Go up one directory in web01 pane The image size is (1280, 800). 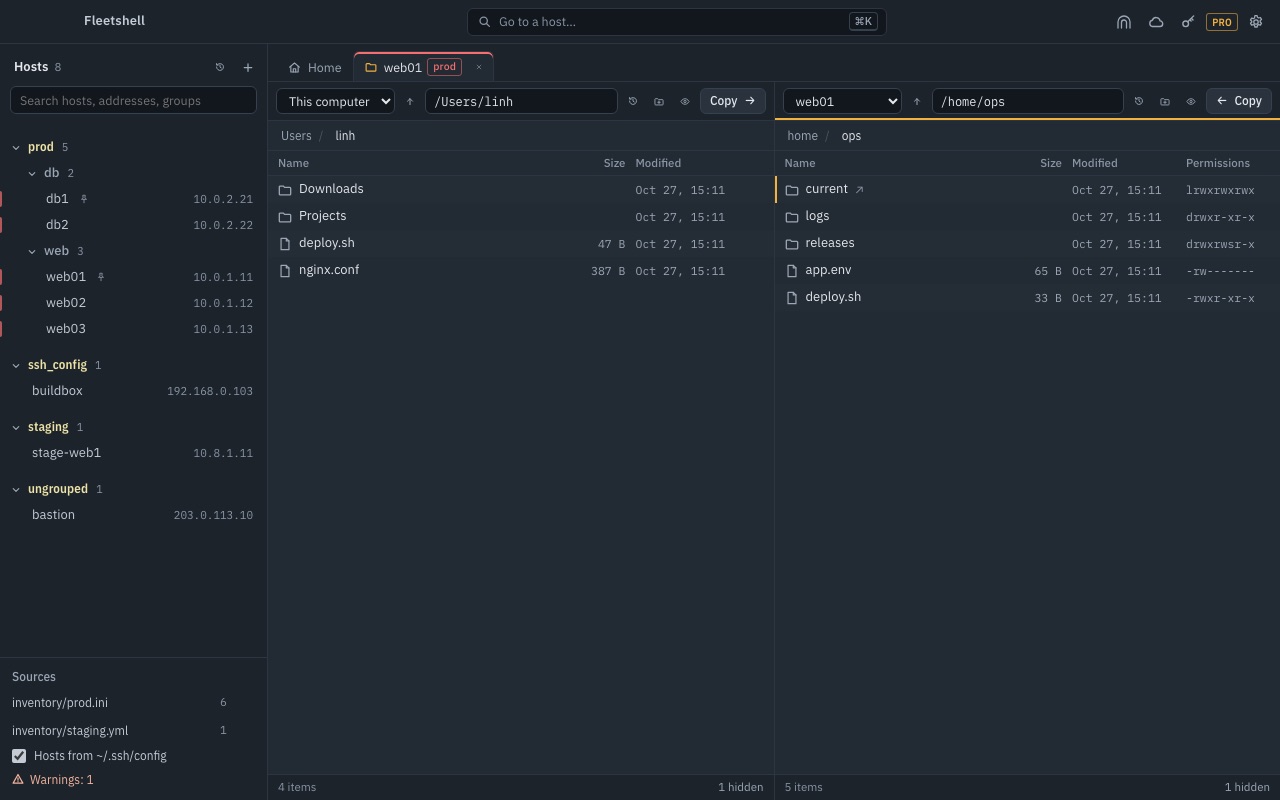tap(917, 101)
